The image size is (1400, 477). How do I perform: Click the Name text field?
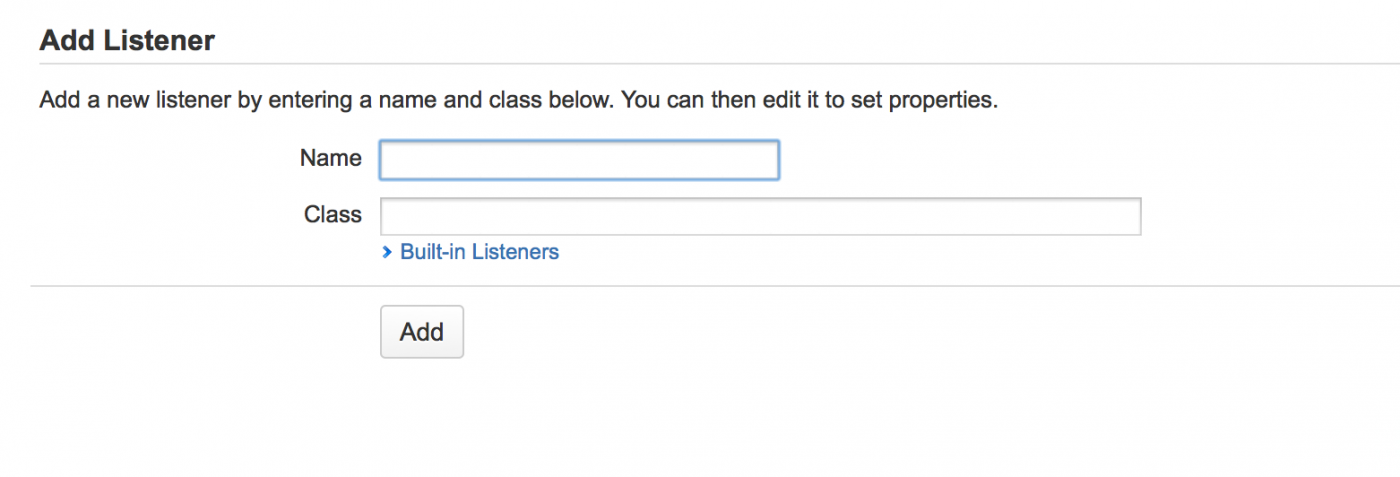[x=579, y=160]
